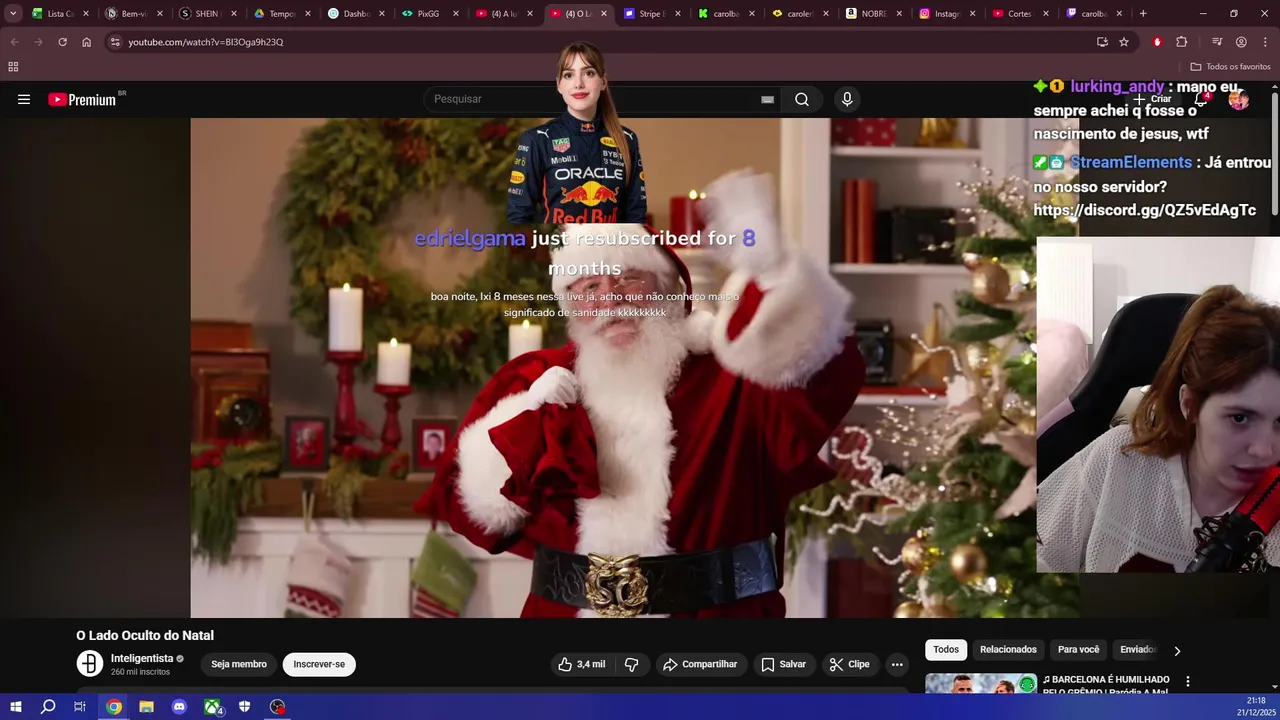Image resolution: width=1280 pixels, height=720 pixels.
Task: Open OBS Studio from the taskbar
Action: point(277,707)
